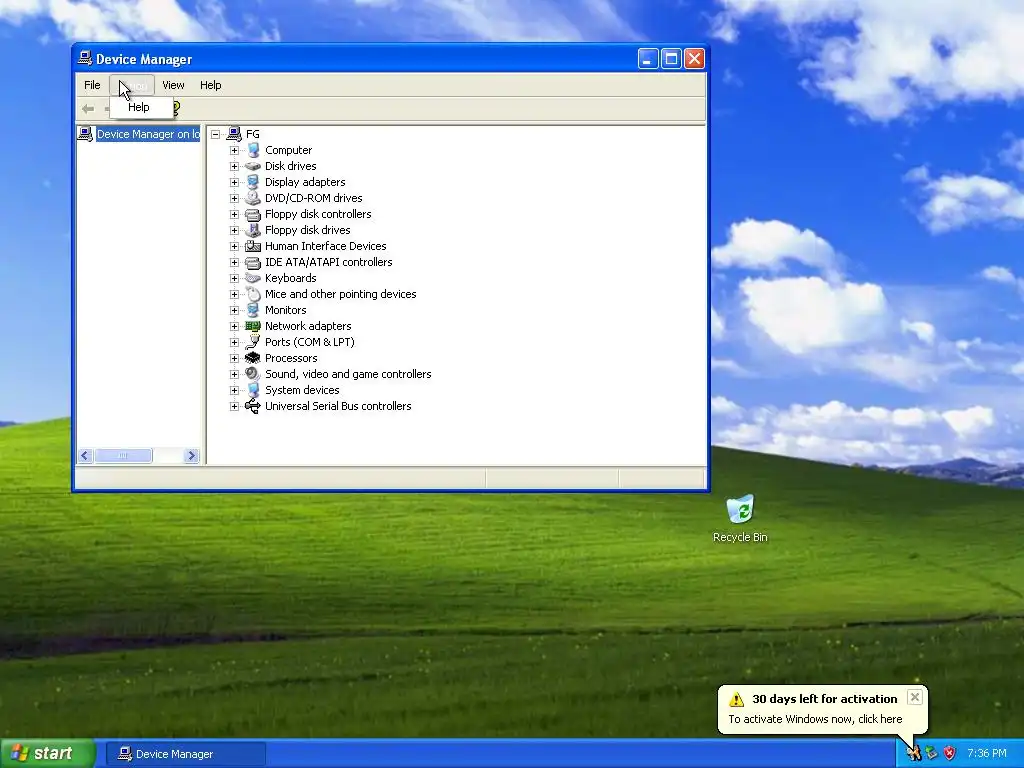The height and width of the screenshot is (768, 1024).
Task: Click the Mice and pointing devices icon
Action: (253, 294)
